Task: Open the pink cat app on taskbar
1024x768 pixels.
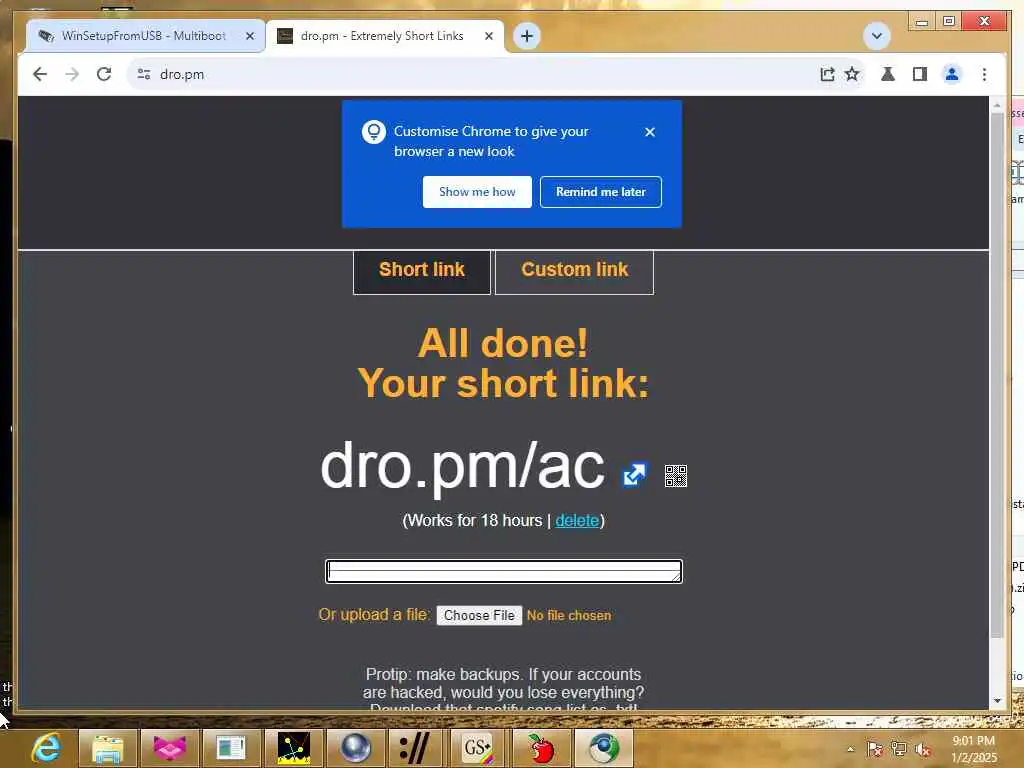Action: click(x=169, y=748)
